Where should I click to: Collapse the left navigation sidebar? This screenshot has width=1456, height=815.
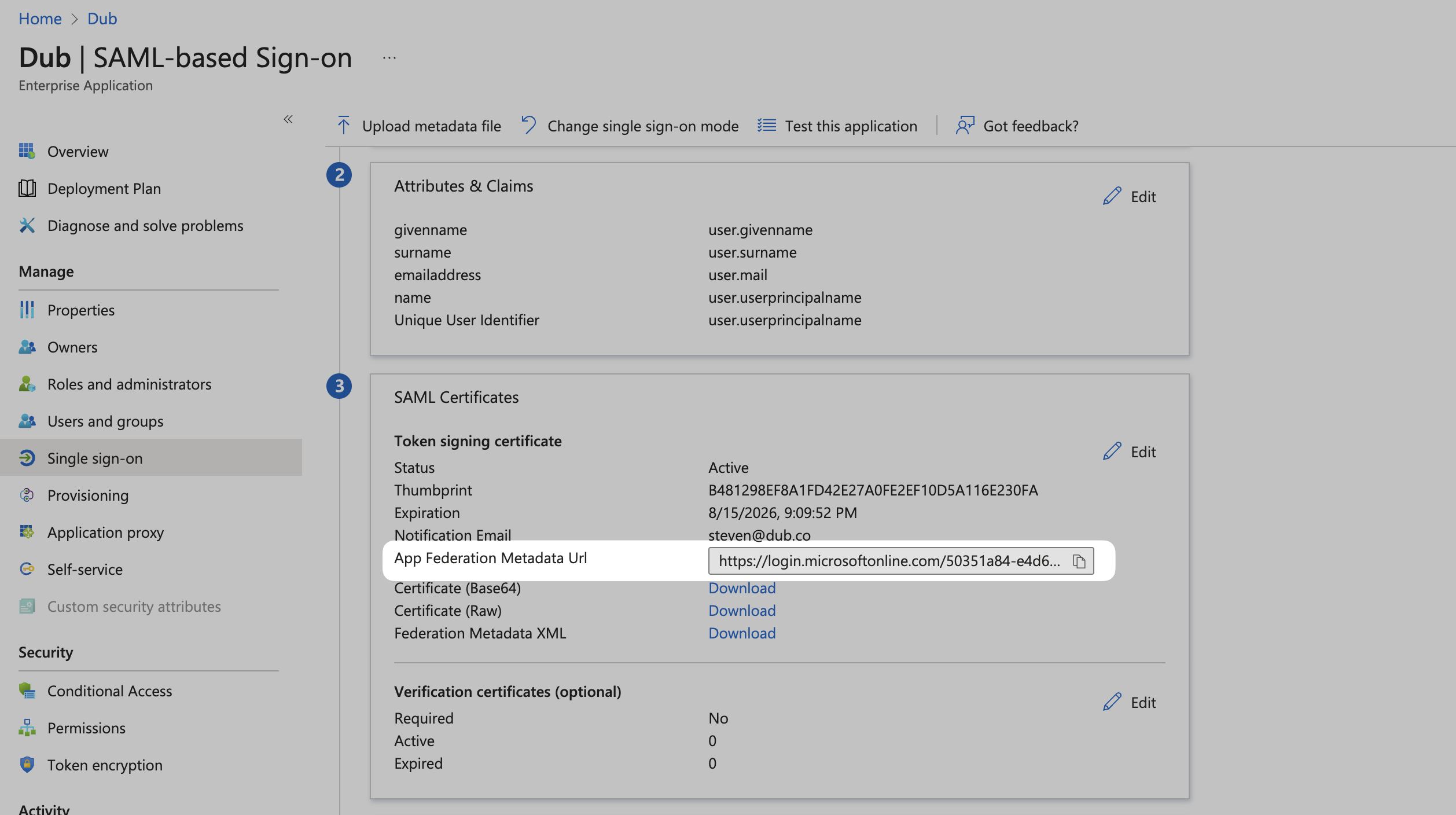[x=288, y=119]
